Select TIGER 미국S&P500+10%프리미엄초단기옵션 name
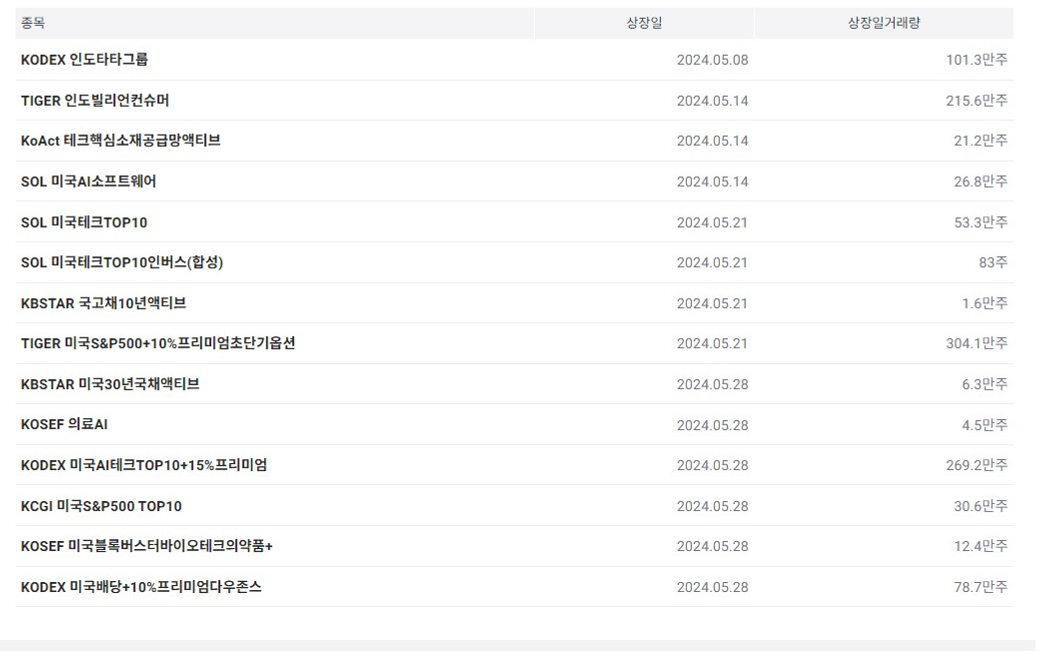The width and height of the screenshot is (1045, 654). (158, 343)
